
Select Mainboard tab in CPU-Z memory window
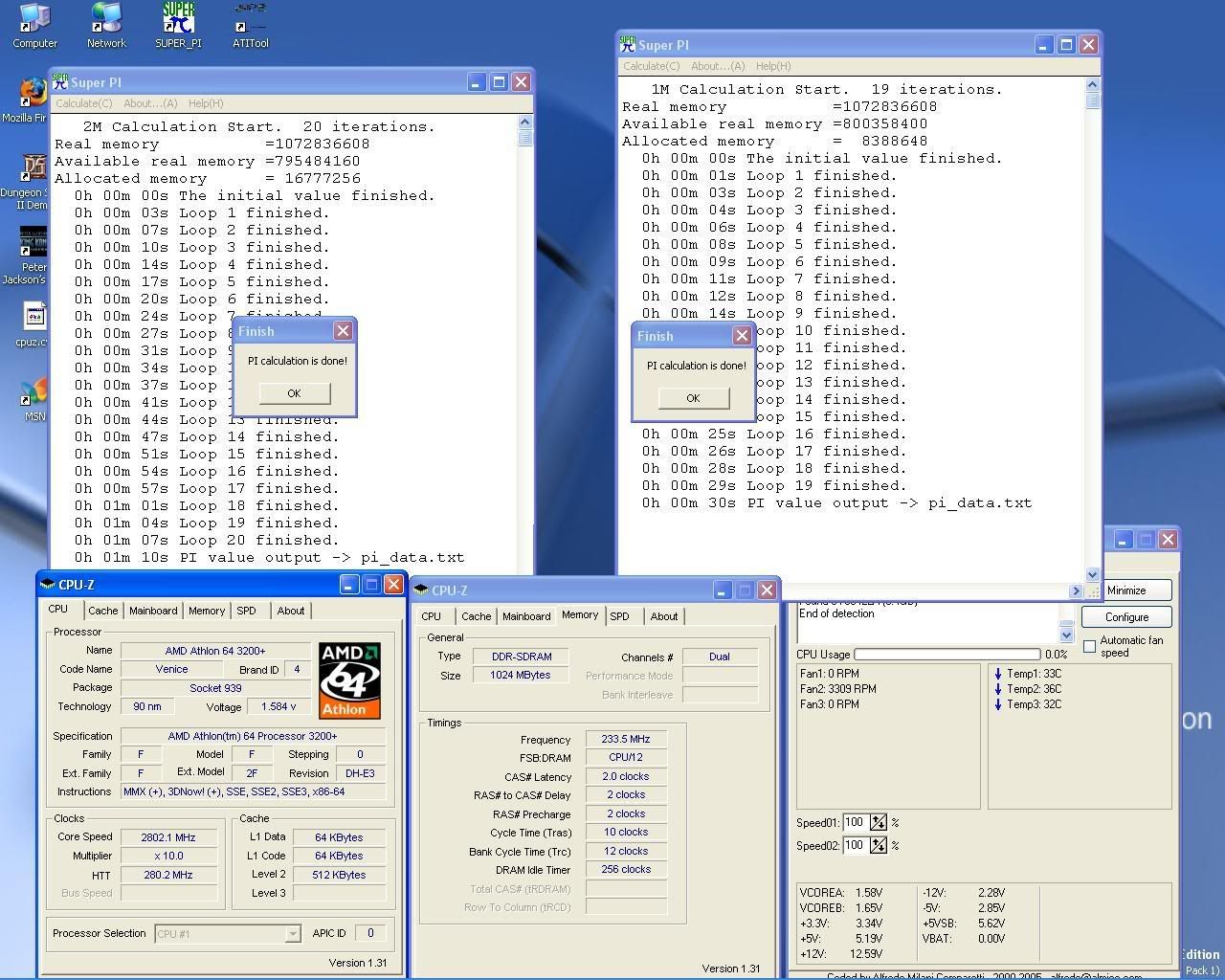coord(526,616)
